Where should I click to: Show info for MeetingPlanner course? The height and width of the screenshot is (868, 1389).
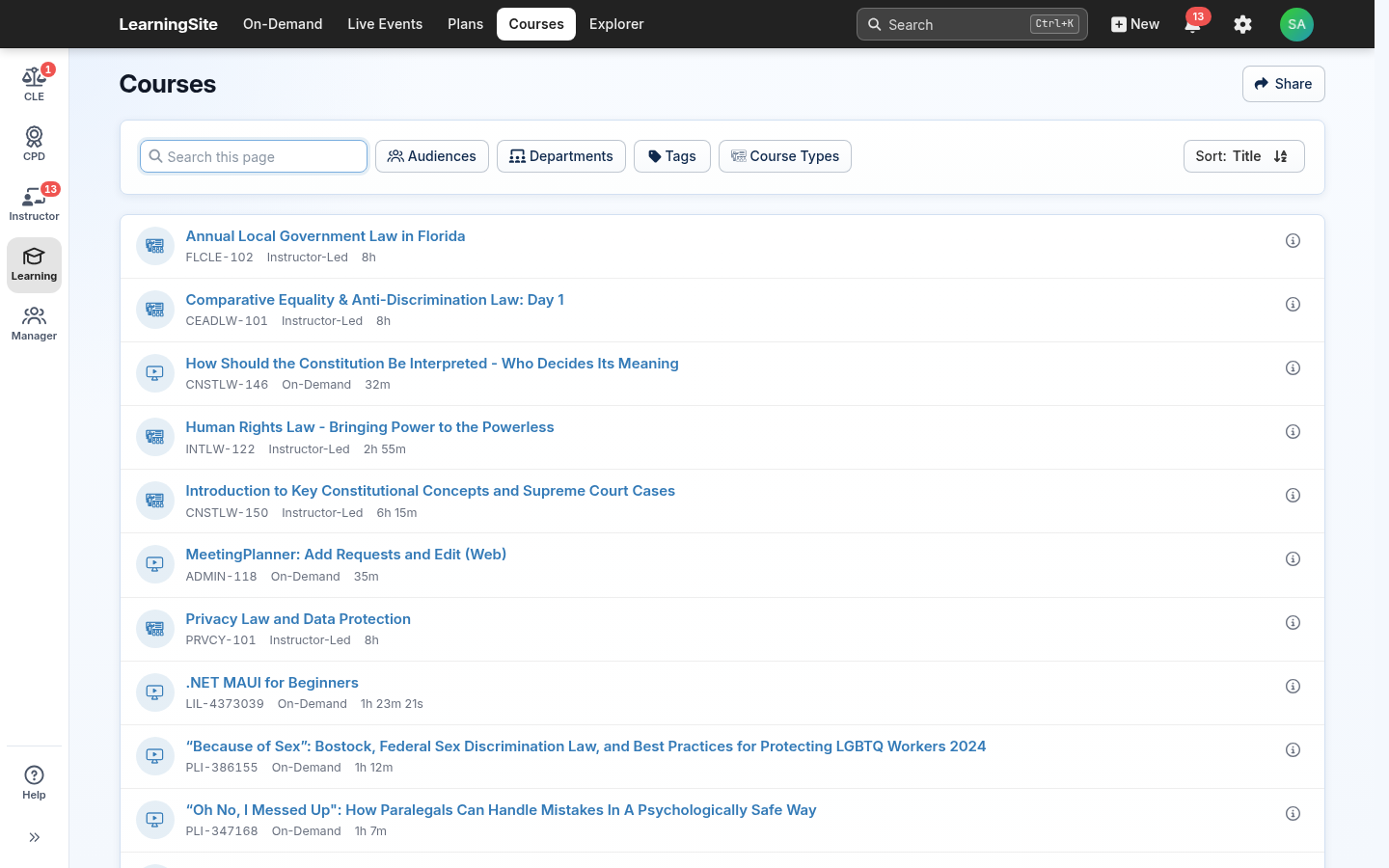pyautogui.click(x=1293, y=559)
